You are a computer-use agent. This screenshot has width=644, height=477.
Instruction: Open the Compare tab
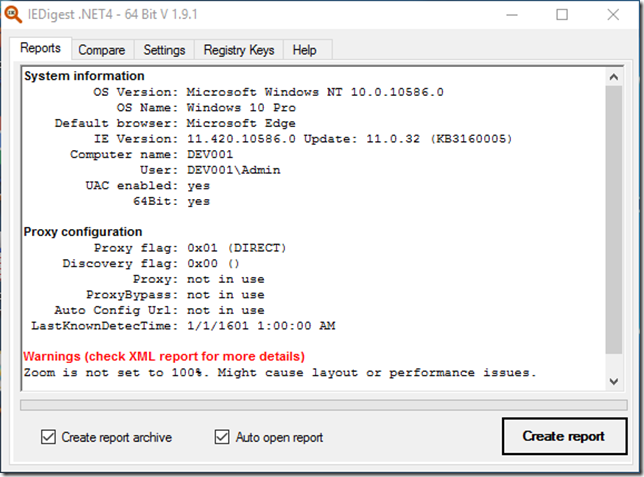[101, 50]
